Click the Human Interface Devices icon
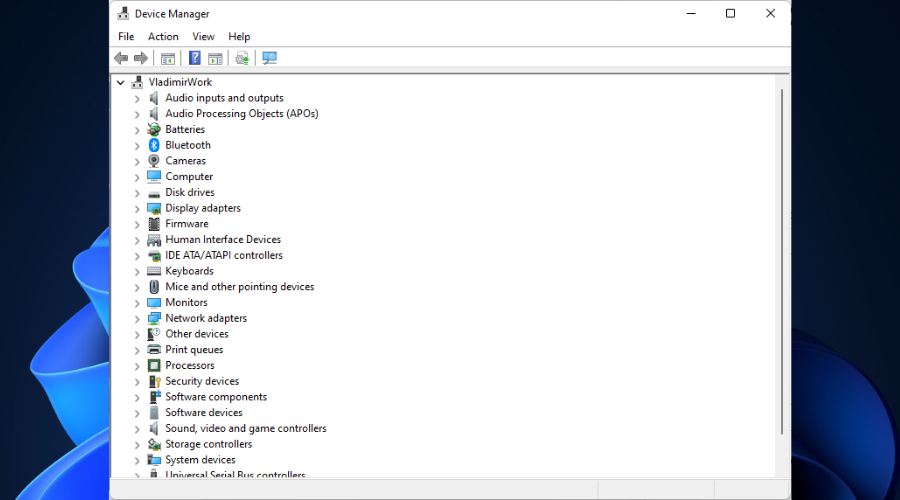 click(x=154, y=240)
